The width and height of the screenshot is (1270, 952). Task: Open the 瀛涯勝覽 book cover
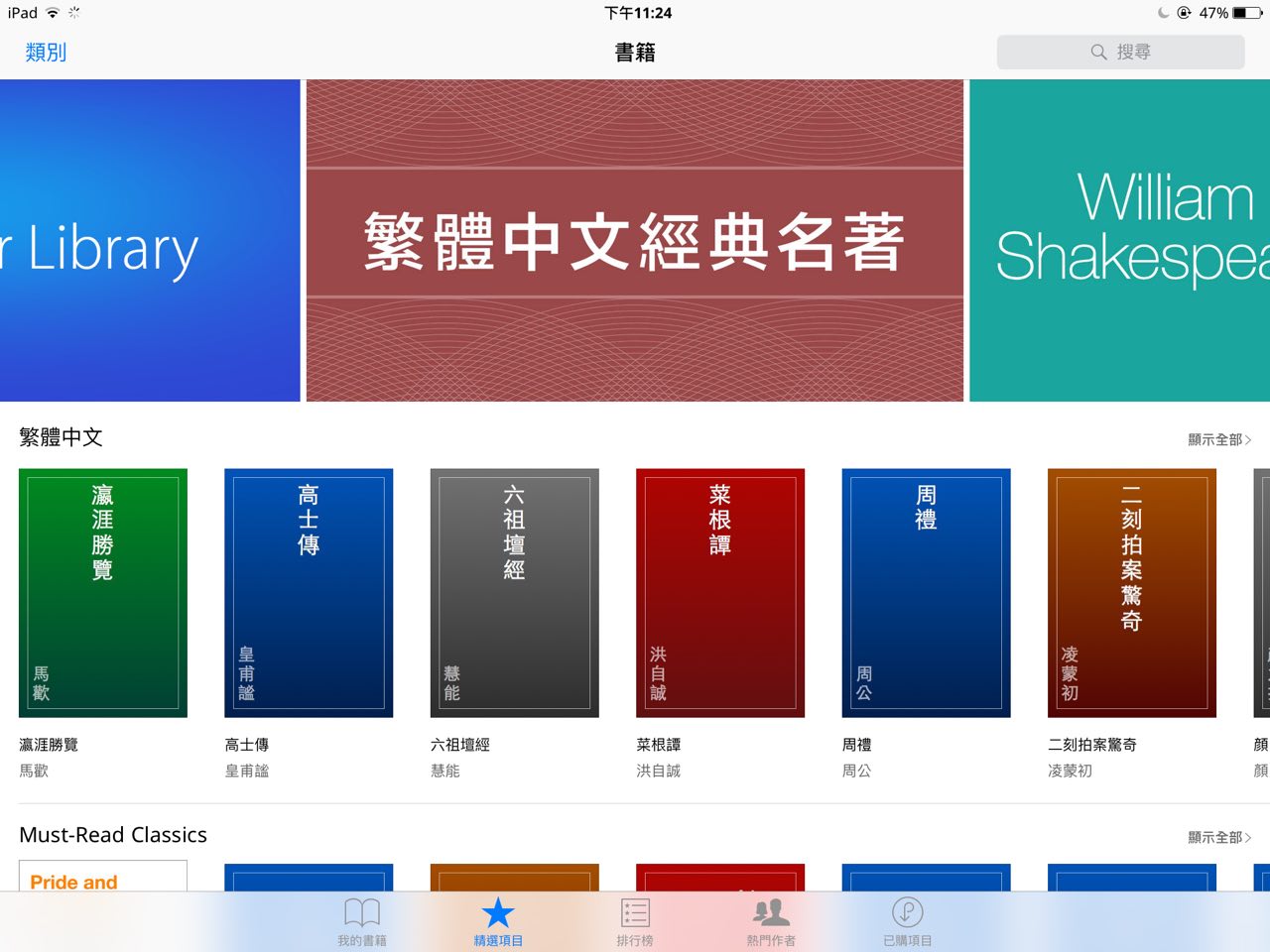tap(103, 593)
